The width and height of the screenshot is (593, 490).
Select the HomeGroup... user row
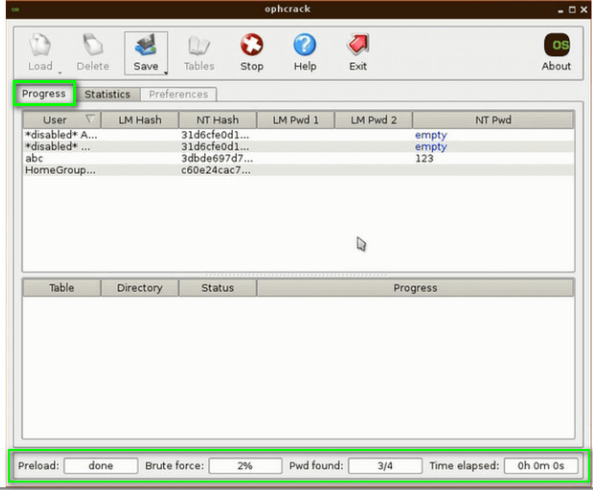pos(298,170)
